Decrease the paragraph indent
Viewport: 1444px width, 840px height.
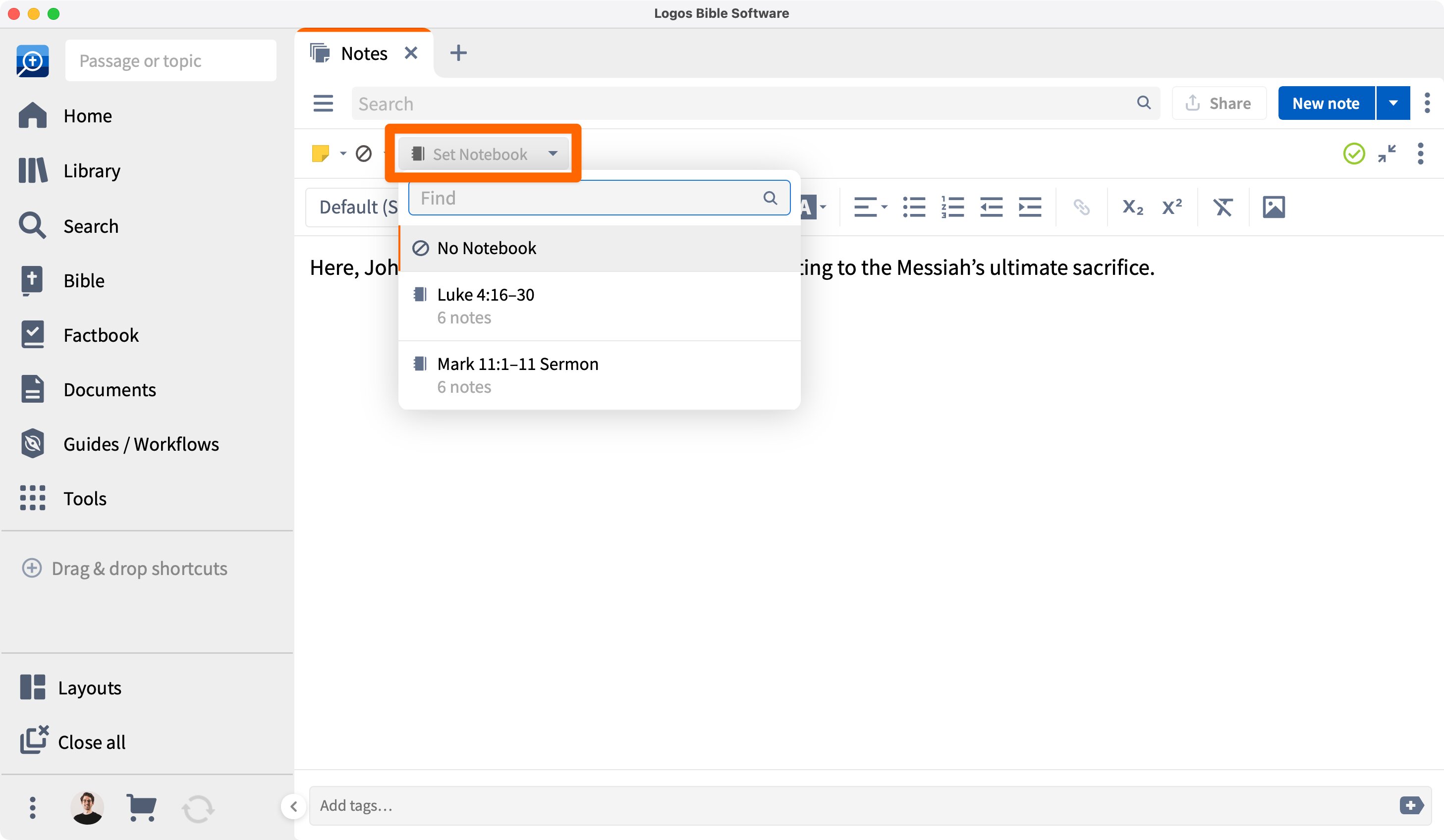click(x=991, y=207)
